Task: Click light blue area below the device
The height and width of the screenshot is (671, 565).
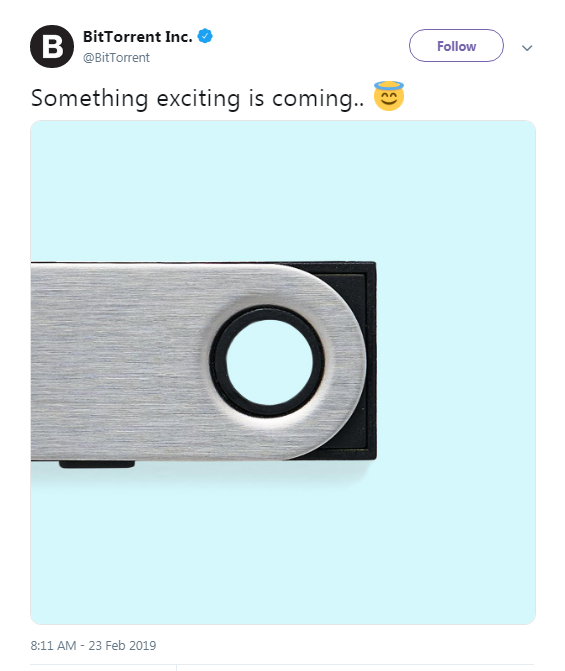Action: pyautogui.click(x=283, y=548)
